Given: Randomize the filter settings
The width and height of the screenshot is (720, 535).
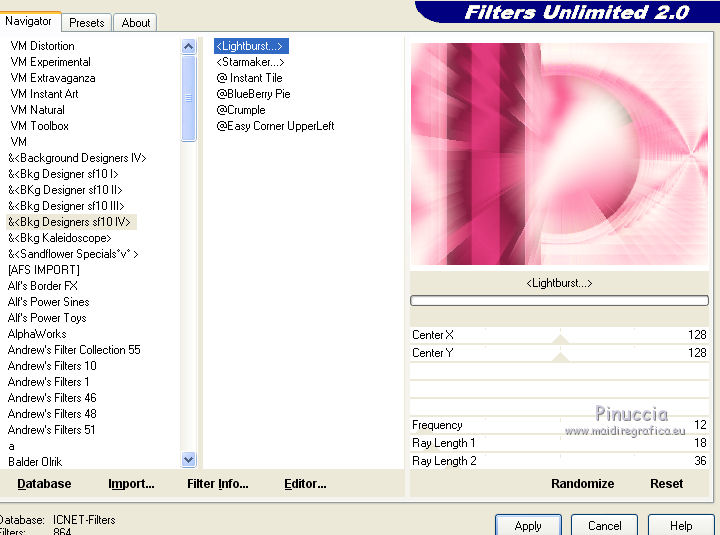Looking at the screenshot, I should pyautogui.click(x=583, y=484).
